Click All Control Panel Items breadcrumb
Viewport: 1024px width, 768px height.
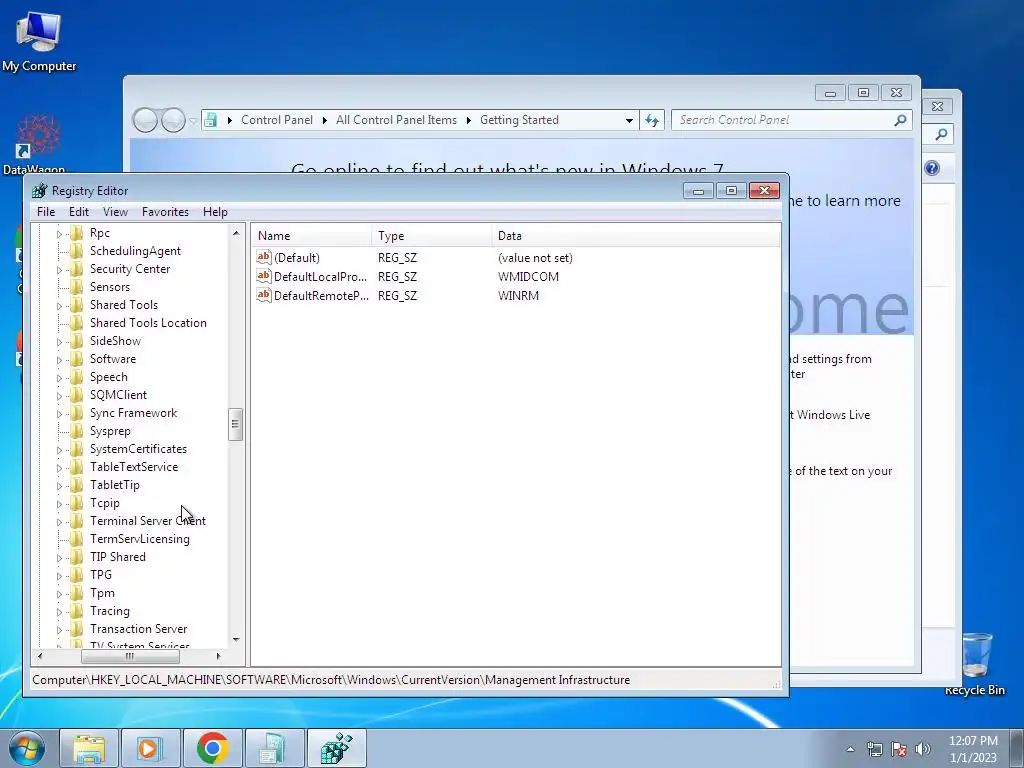click(396, 120)
